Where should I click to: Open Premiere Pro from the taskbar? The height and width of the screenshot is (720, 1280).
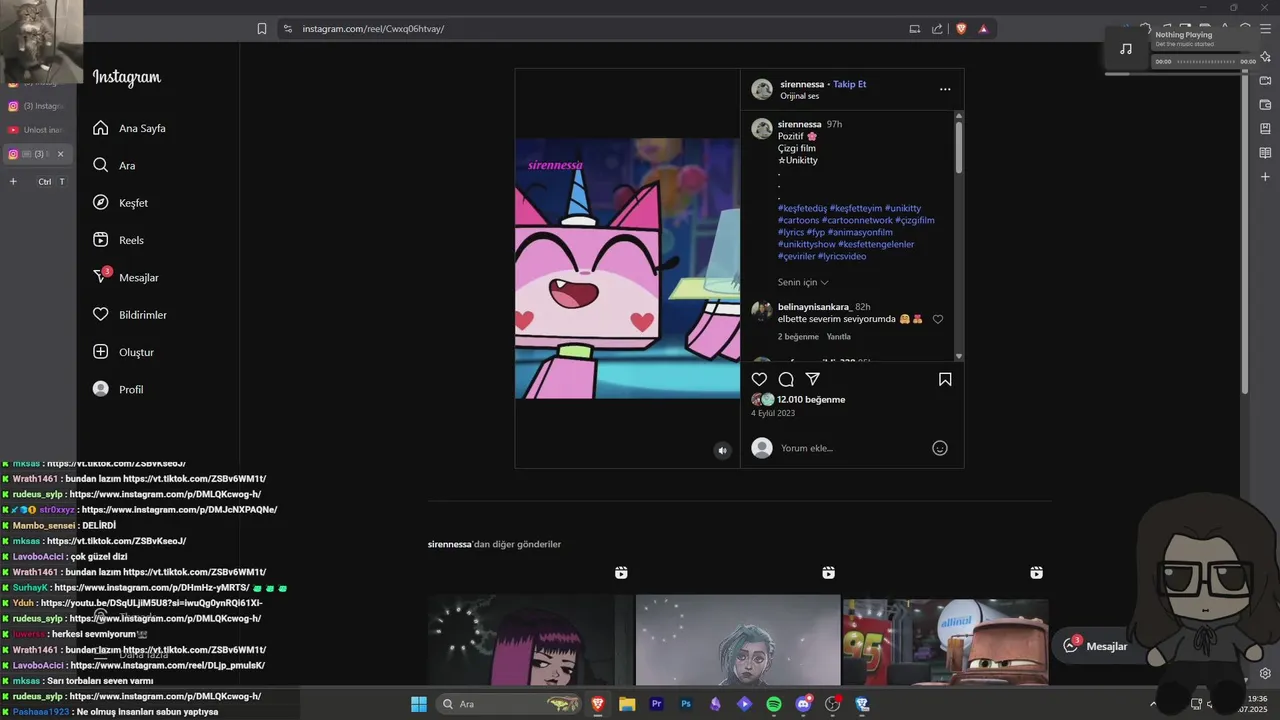pos(657,704)
